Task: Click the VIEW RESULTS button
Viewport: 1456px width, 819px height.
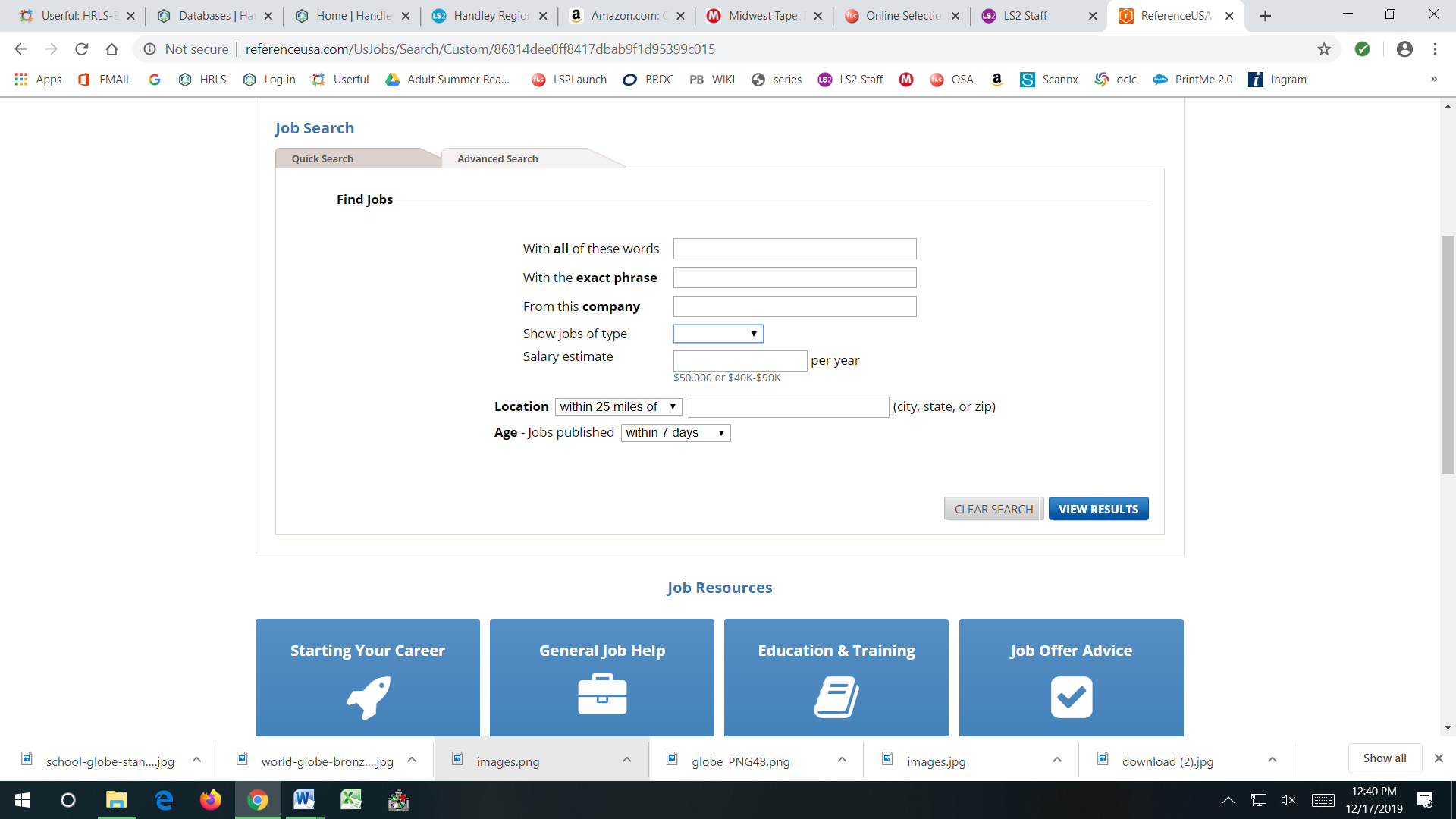Action: pyautogui.click(x=1098, y=508)
